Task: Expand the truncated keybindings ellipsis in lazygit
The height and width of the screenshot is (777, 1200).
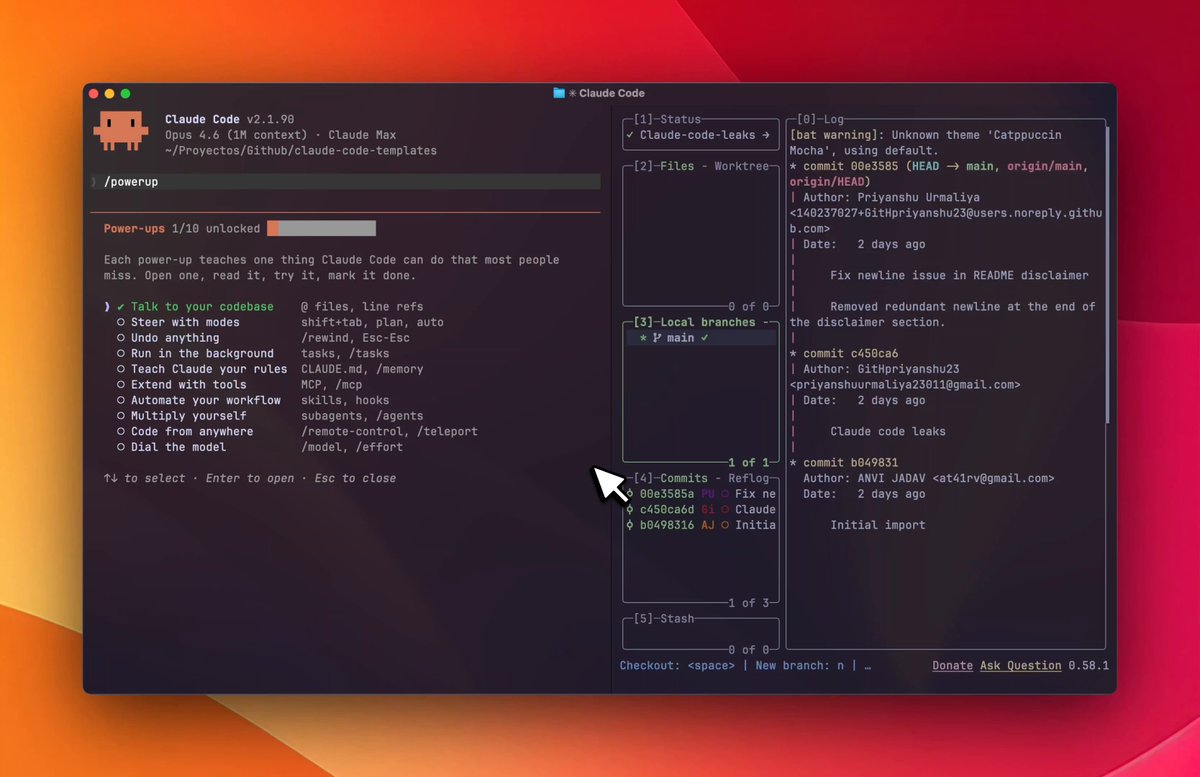Action: (x=867, y=666)
